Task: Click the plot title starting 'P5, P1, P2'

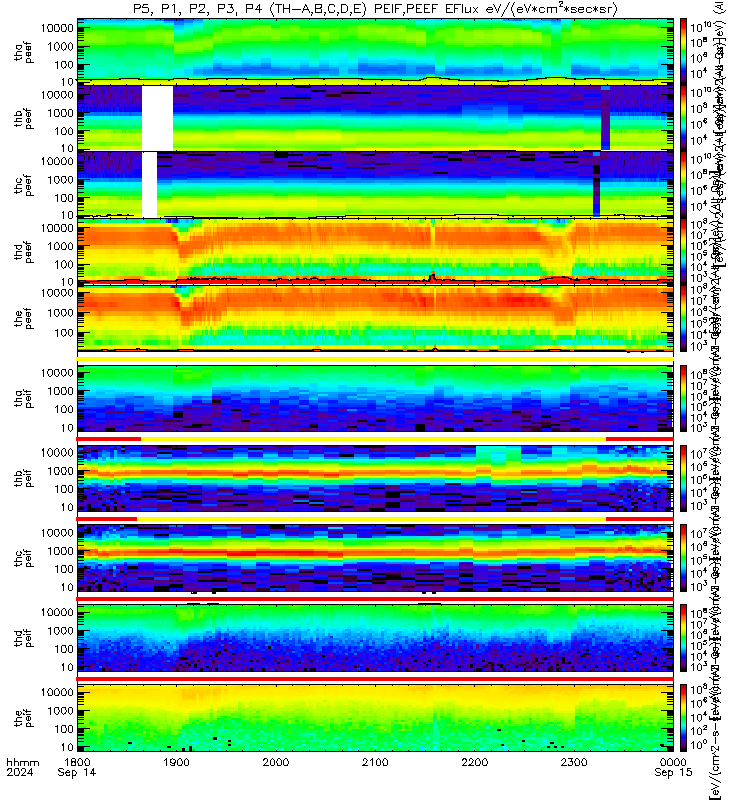Action: pos(375,9)
